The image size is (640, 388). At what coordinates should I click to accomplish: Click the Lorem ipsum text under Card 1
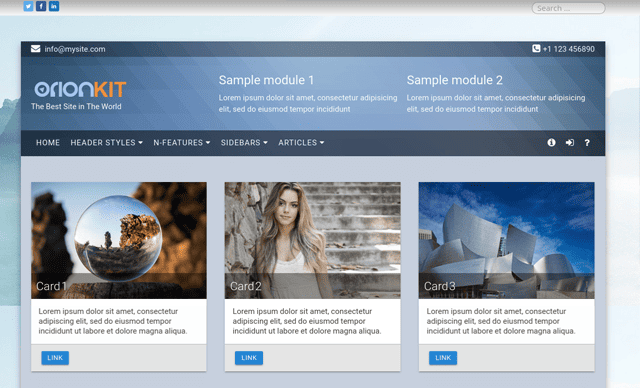pyautogui.click(x=113, y=321)
